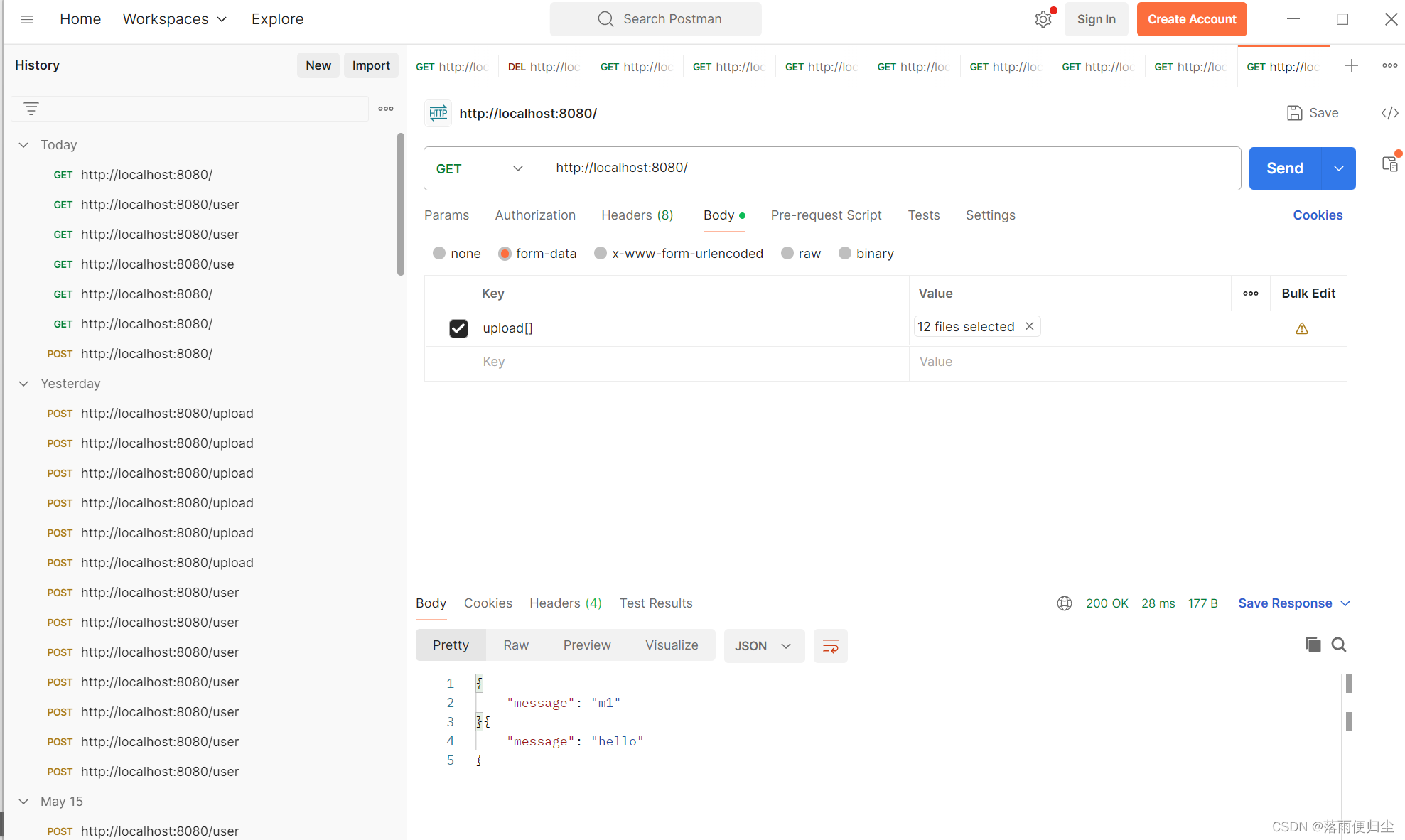The width and height of the screenshot is (1405, 840).
Task: Open form-data table column options ellipsis
Action: click(x=1251, y=294)
